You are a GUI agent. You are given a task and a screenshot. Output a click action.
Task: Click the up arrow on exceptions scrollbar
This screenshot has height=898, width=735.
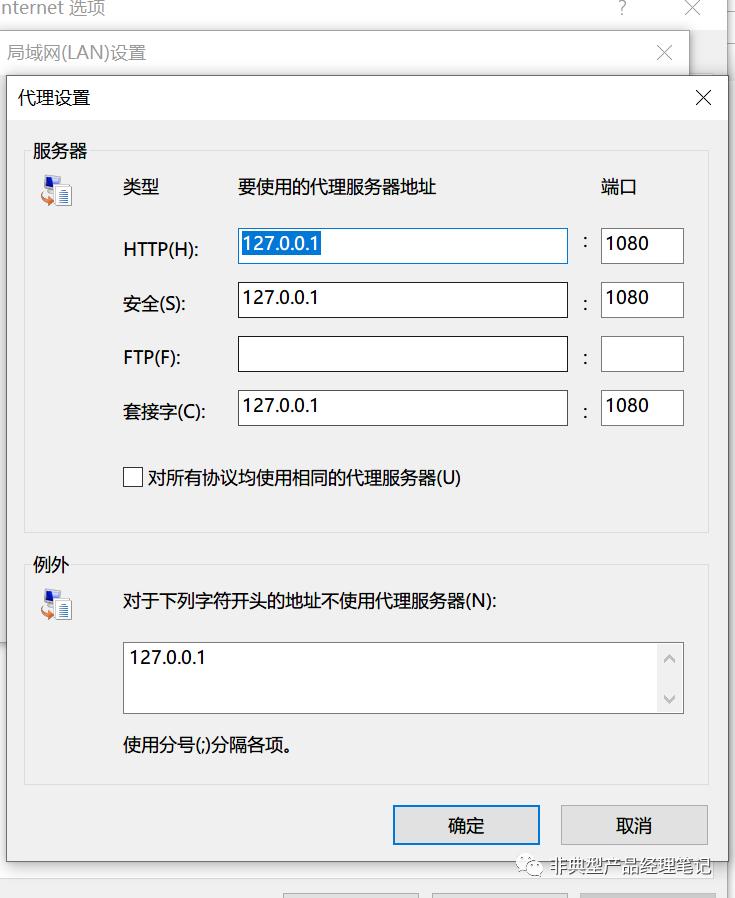coord(670,657)
